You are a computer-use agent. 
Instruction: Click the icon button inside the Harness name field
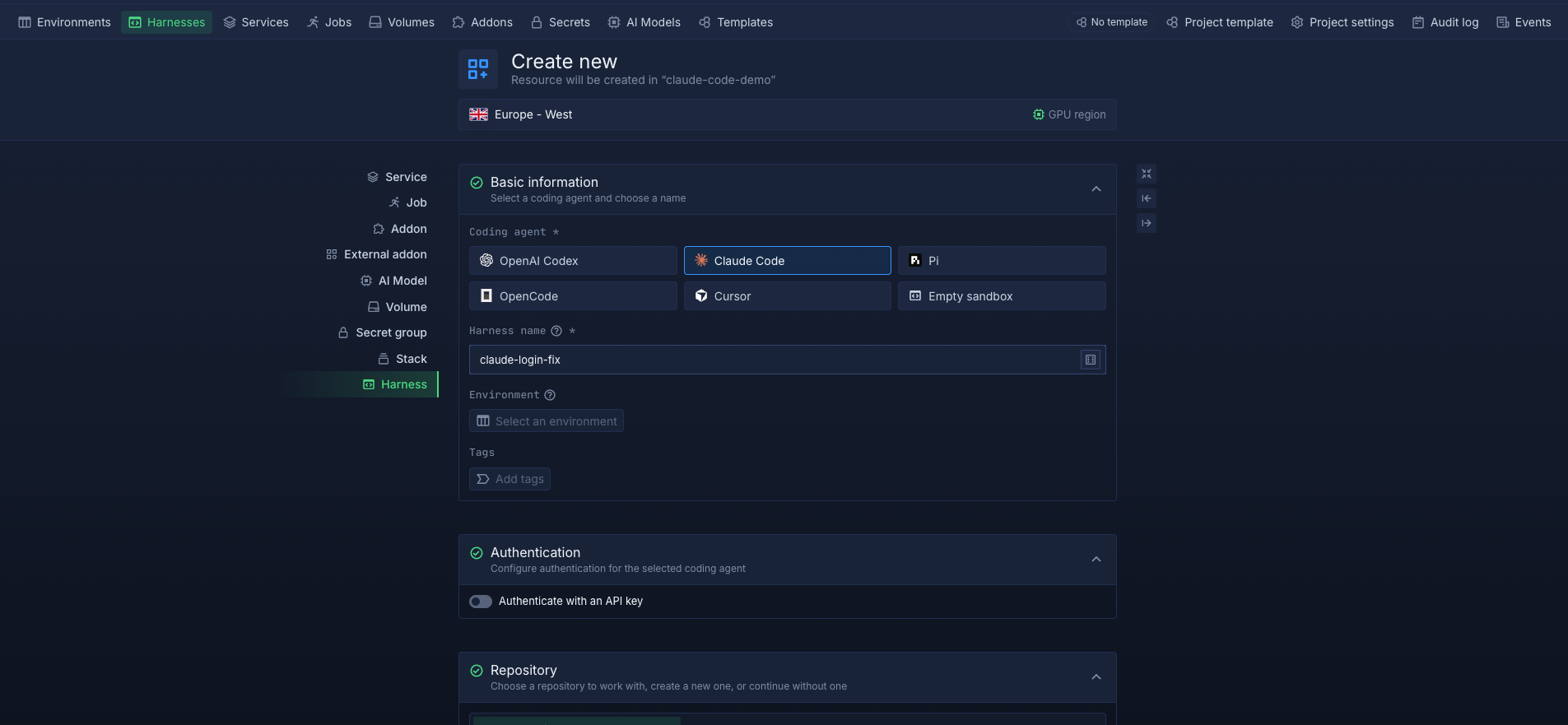(x=1091, y=360)
